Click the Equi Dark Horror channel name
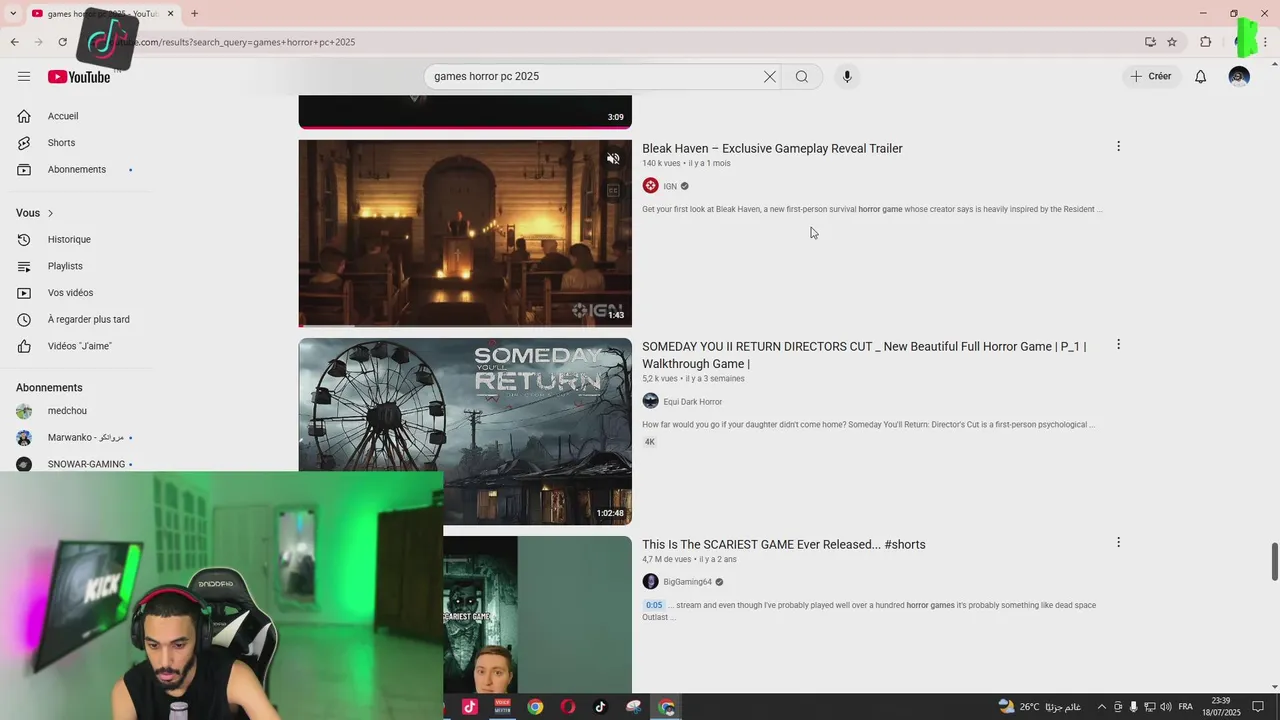 692,402
